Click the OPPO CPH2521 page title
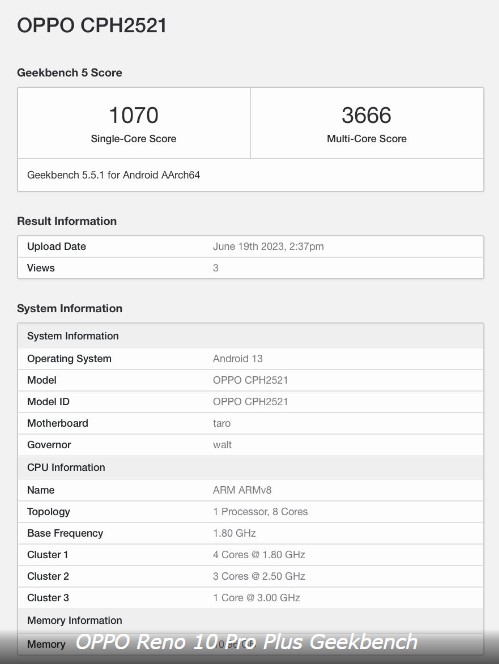The height and width of the screenshot is (664, 499). point(92,25)
